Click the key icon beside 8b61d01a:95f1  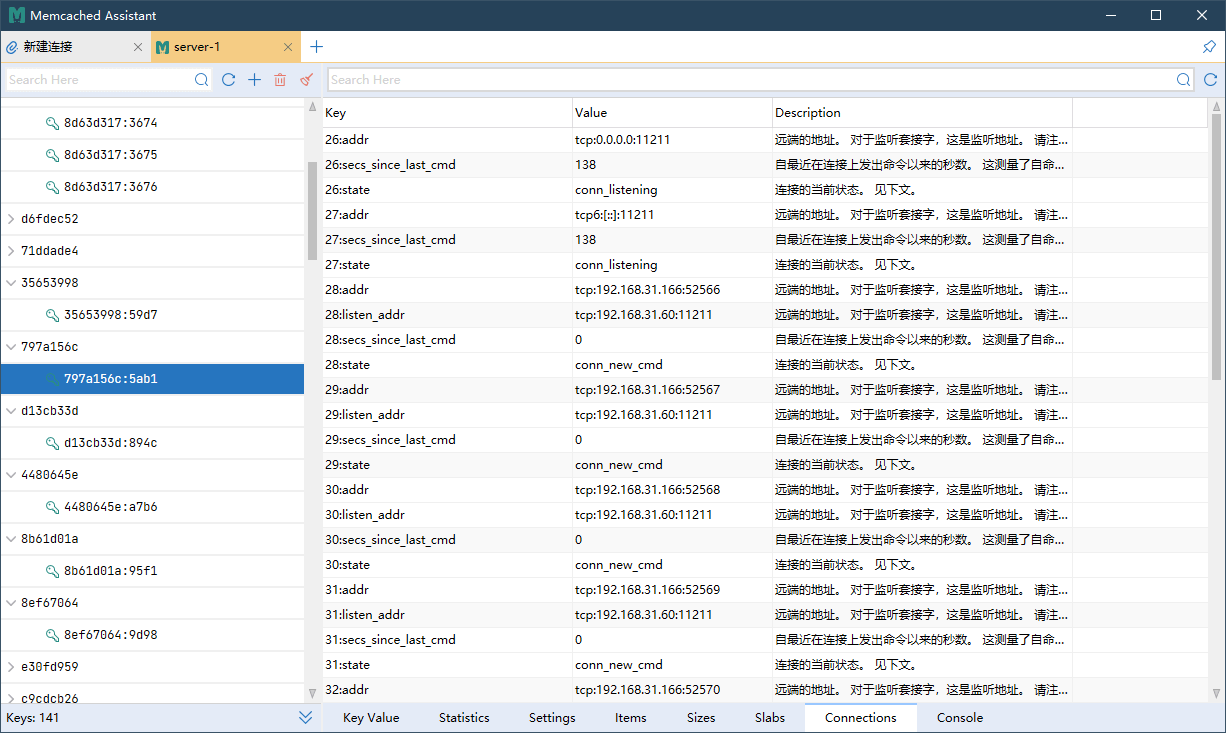coord(52,571)
